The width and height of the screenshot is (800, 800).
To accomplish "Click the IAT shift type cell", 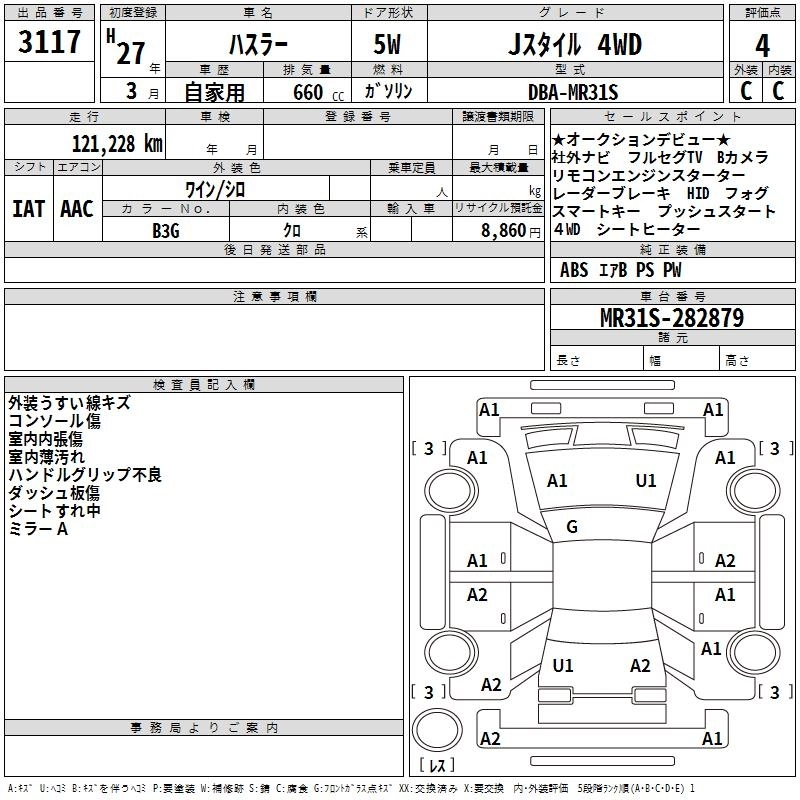I will (x=28, y=209).
